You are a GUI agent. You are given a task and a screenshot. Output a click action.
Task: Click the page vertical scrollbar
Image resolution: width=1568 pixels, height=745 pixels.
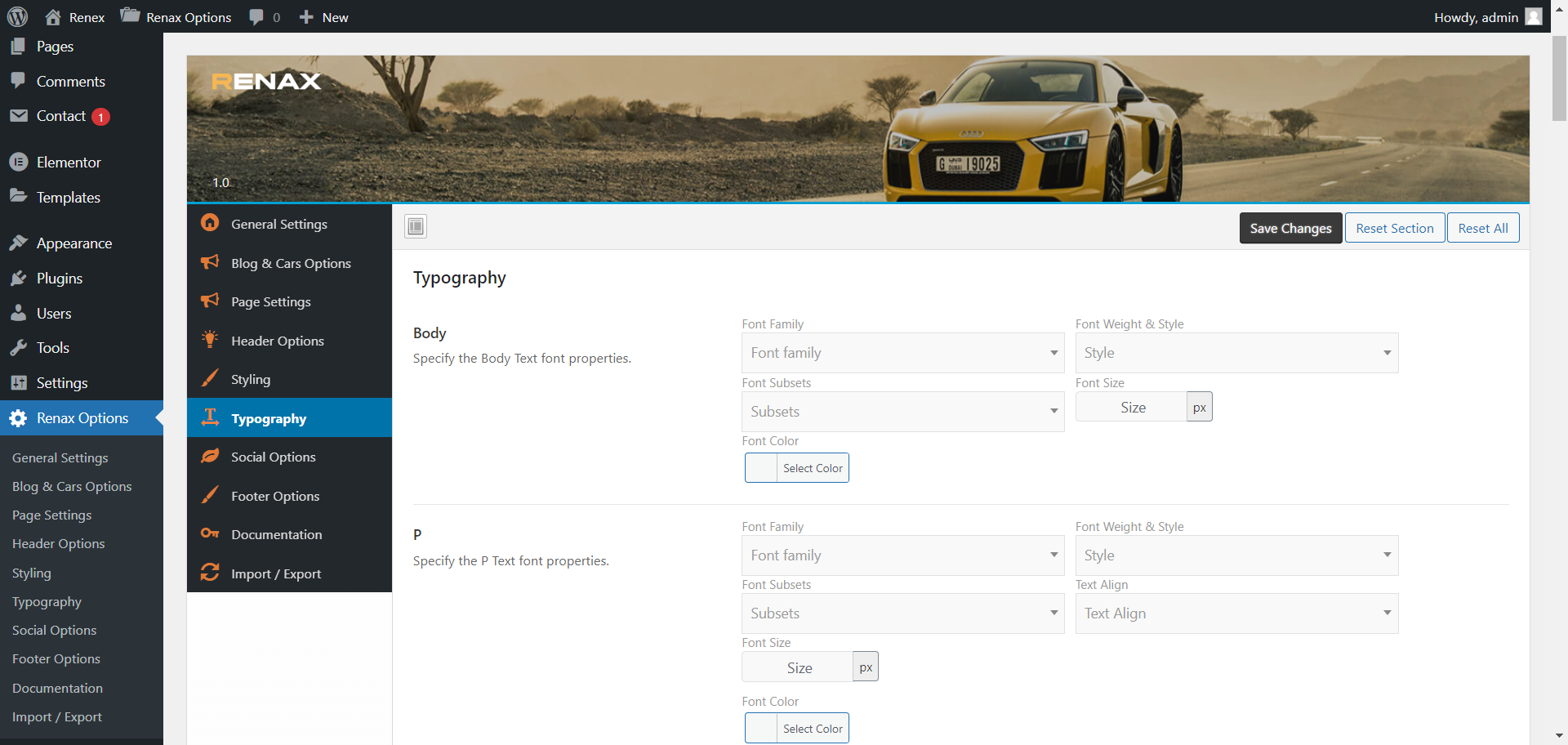(1559, 79)
